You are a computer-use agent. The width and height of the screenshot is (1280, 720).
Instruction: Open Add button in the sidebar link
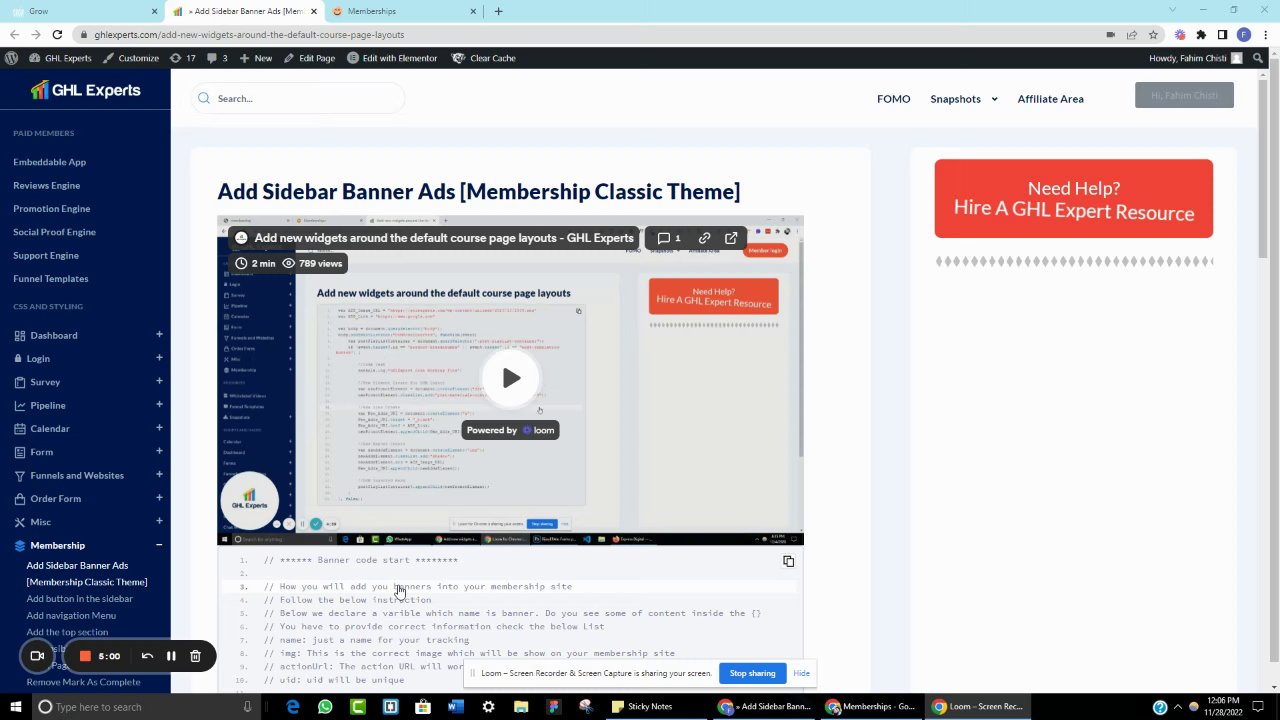pos(79,599)
